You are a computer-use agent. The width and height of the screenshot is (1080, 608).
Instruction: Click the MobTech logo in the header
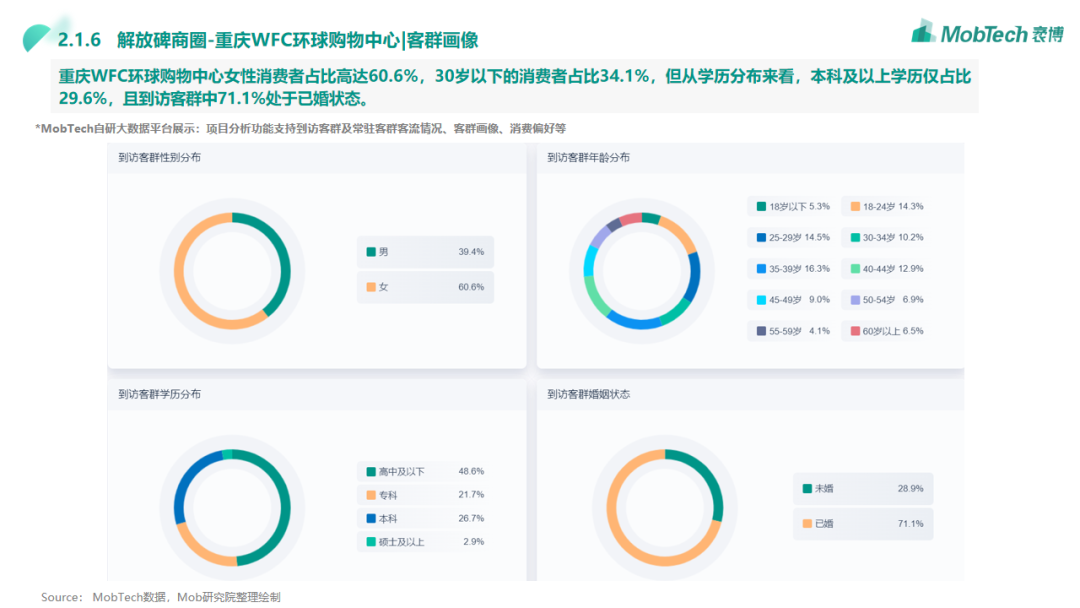click(987, 32)
